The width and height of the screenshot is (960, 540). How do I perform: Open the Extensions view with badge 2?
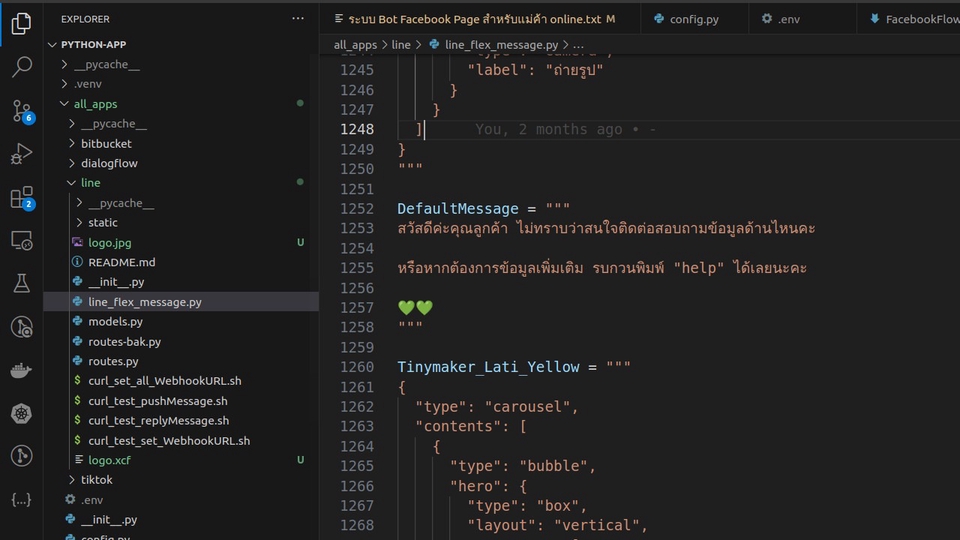tap(22, 198)
